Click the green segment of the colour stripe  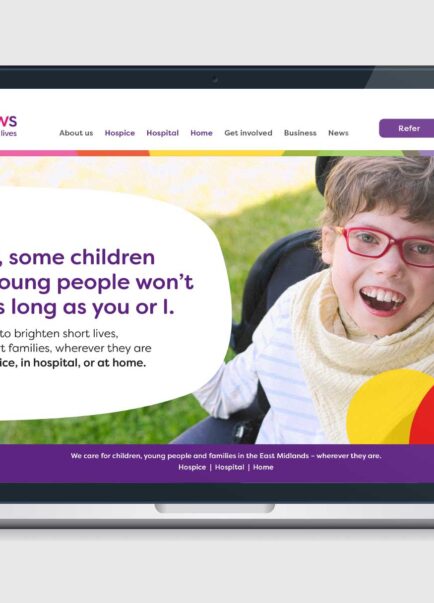pyautogui.click(x=342, y=153)
